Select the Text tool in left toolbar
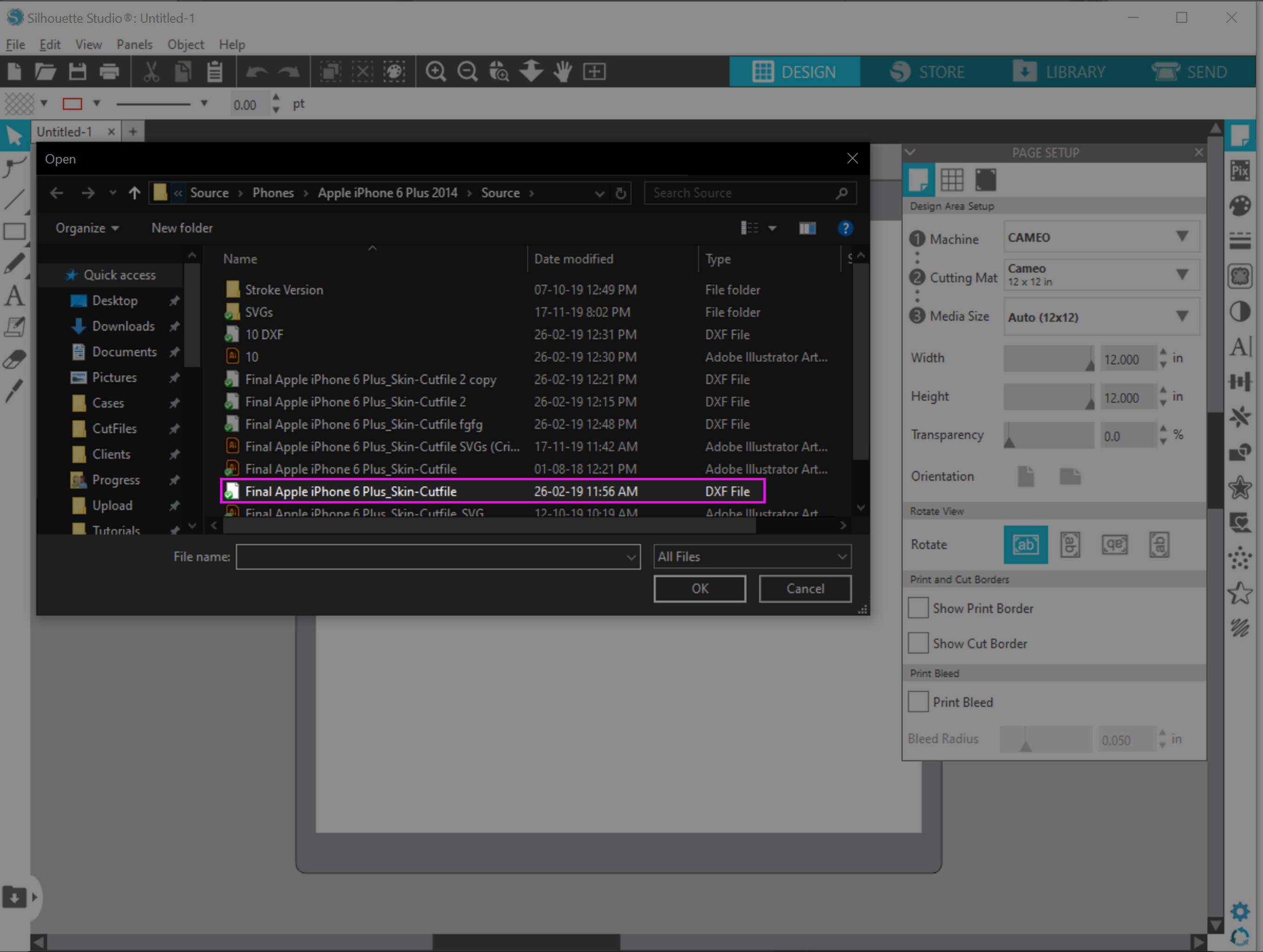The height and width of the screenshot is (952, 1263). click(14, 296)
